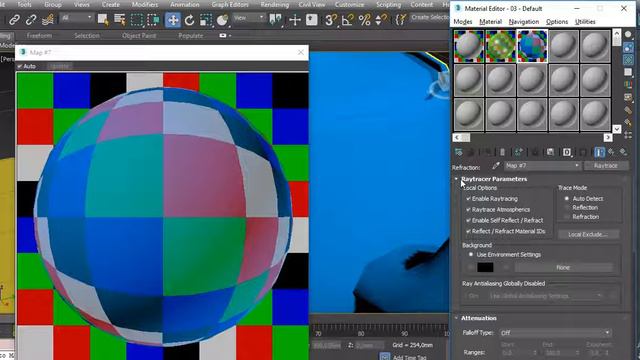
Task: Select Auto Detect trace mode
Action: (x=567, y=199)
